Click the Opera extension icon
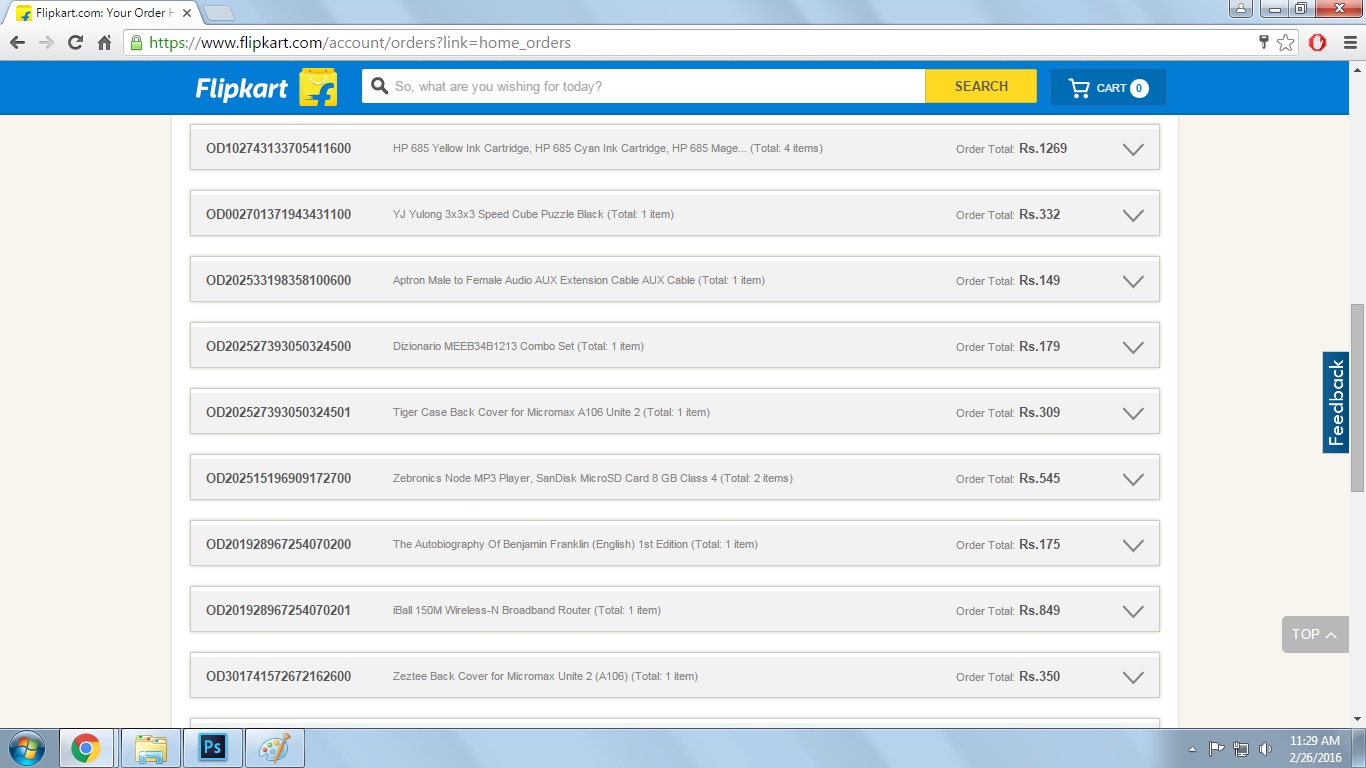This screenshot has height=768, width=1366. pyautogui.click(x=1317, y=42)
